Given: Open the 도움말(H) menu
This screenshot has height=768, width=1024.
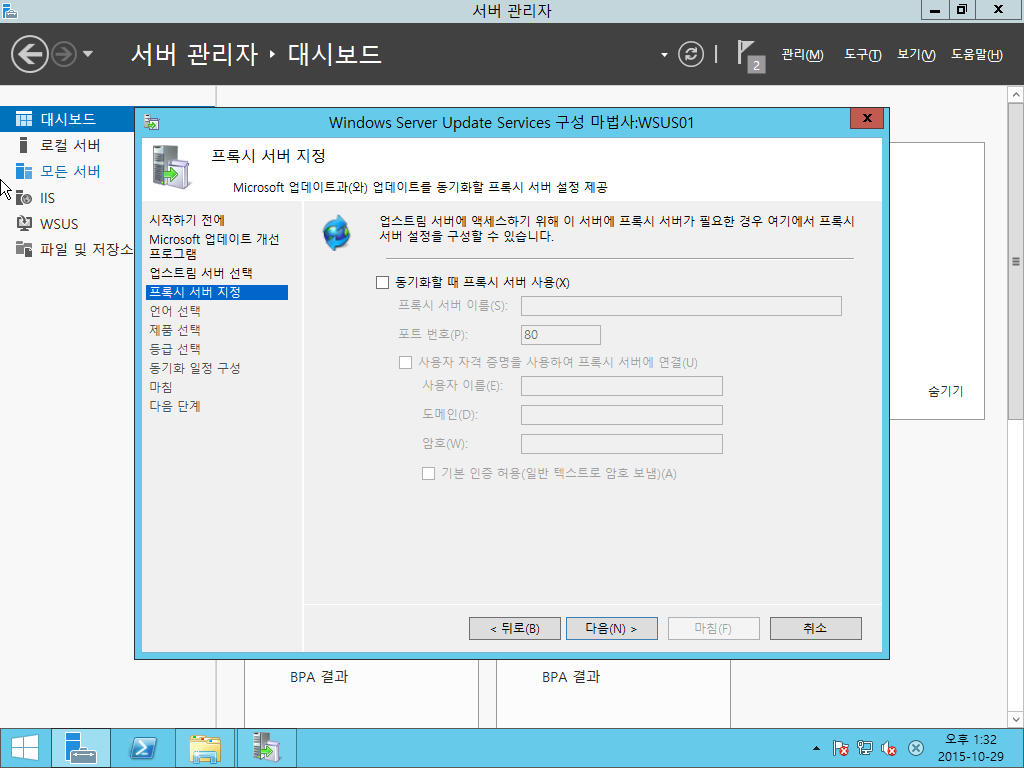Looking at the screenshot, I should [976, 55].
